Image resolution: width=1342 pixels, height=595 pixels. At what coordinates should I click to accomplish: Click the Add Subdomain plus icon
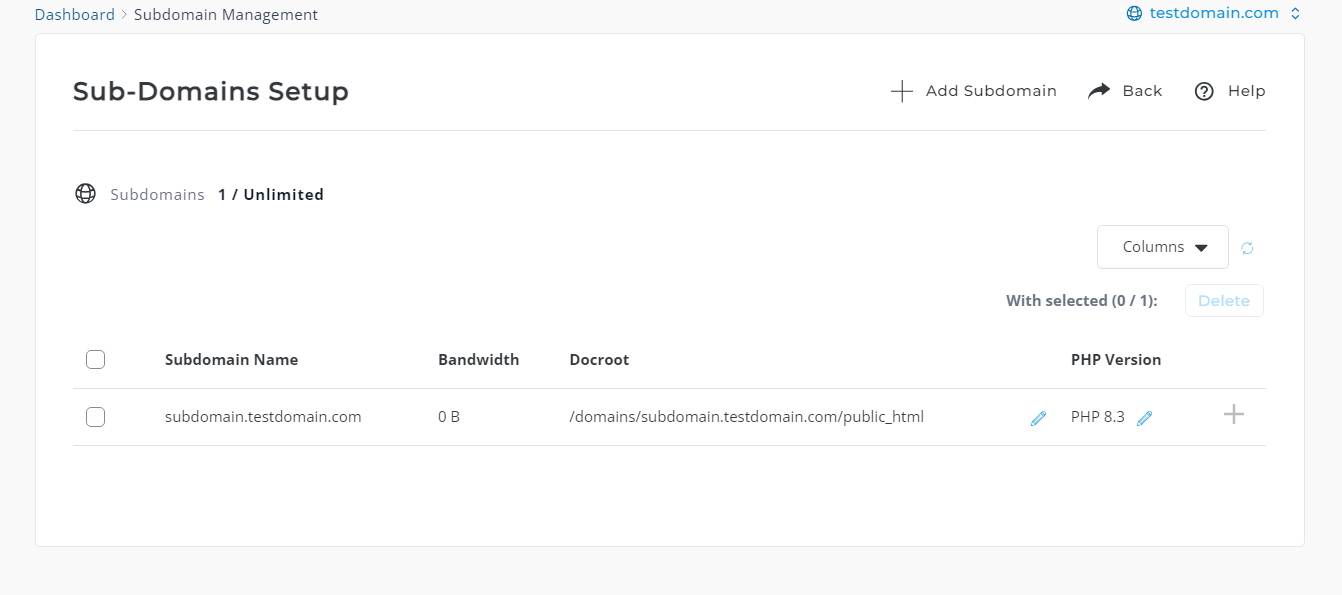[902, 92]
